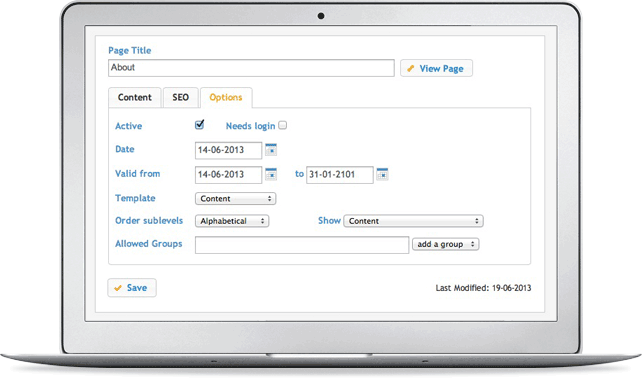This screenshot has height=379, width=642.
Task: Expand the Order sublevels Alphabetical dropdown
Action: 232,221
